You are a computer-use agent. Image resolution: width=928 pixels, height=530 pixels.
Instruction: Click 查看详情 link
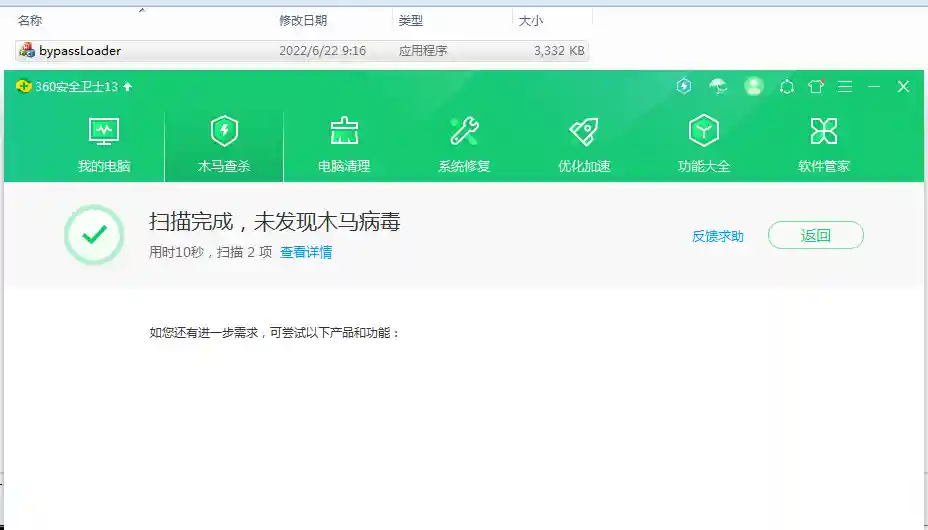[x=305, y=253]
